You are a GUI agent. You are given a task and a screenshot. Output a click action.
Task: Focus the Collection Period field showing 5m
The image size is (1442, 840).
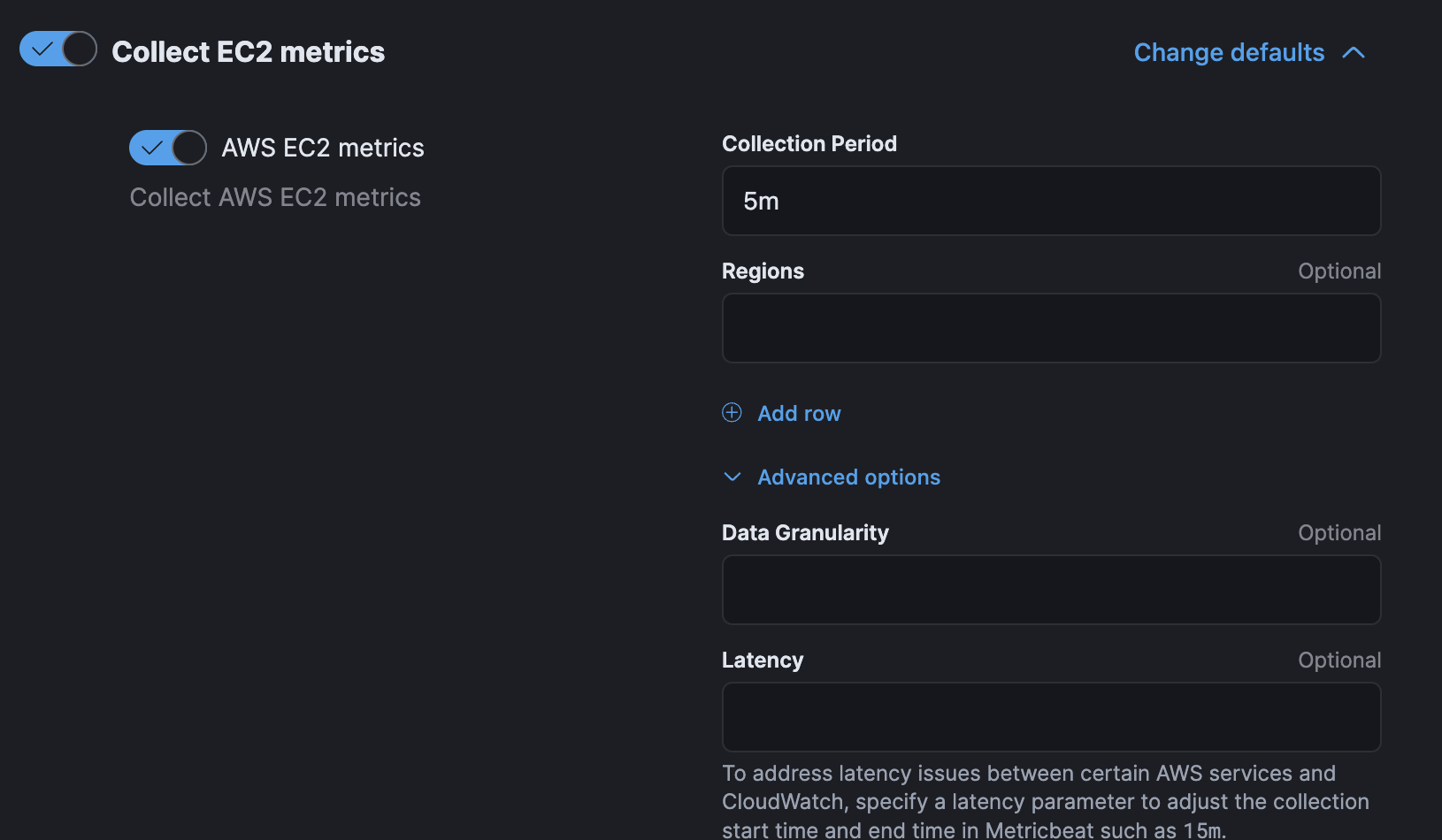point(1051,202)
